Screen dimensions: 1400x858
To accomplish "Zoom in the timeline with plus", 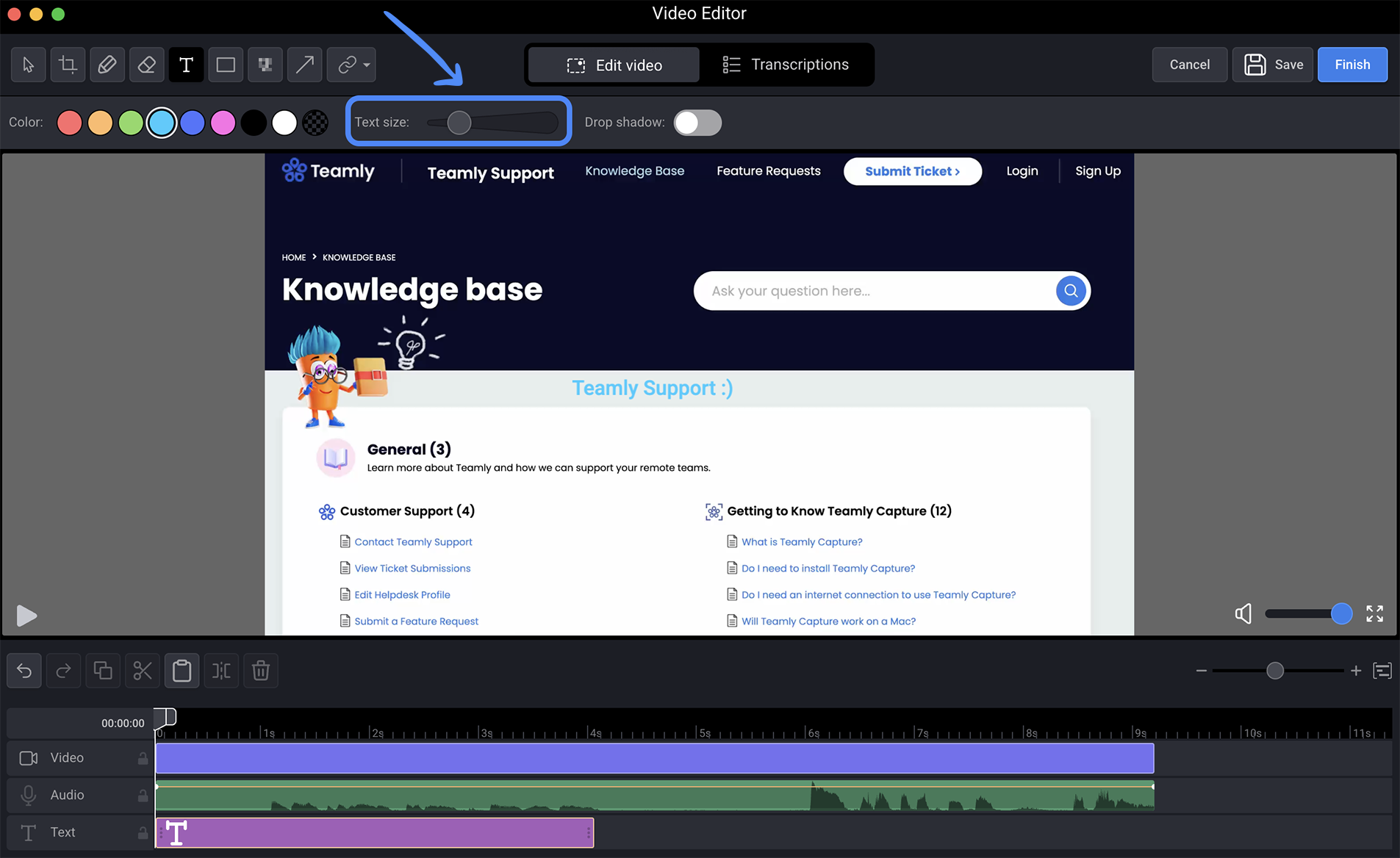I will pos(1356,671).
